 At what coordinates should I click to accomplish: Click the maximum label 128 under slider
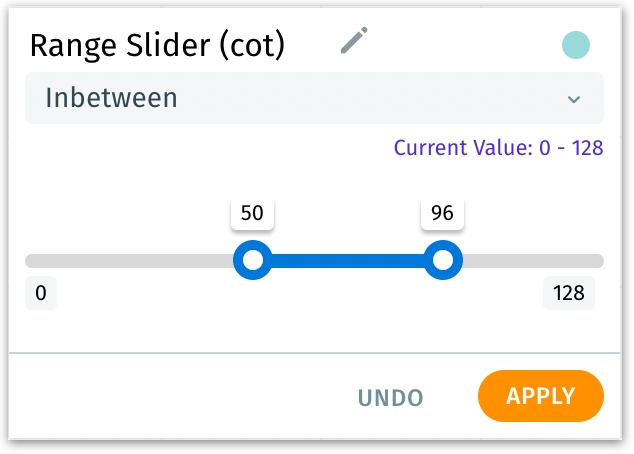coord(569,294)
